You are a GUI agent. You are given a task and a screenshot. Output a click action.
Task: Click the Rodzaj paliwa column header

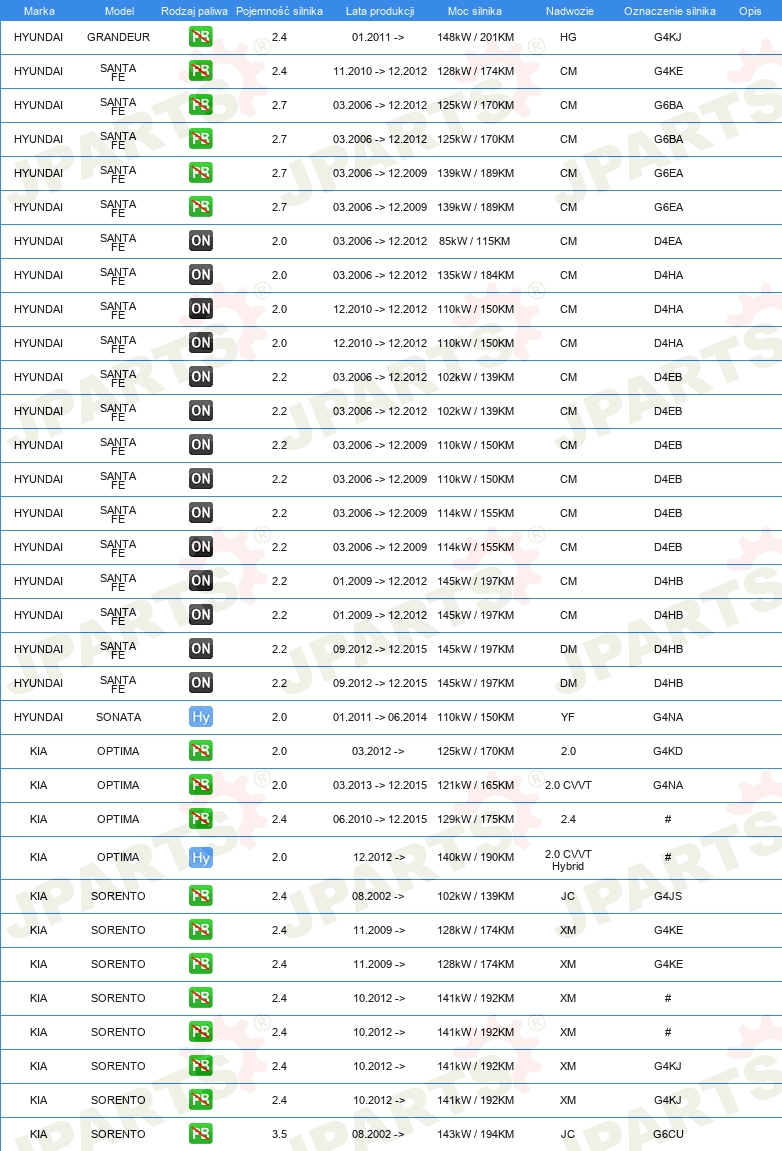pyautogui.click(x=195, y=11)
